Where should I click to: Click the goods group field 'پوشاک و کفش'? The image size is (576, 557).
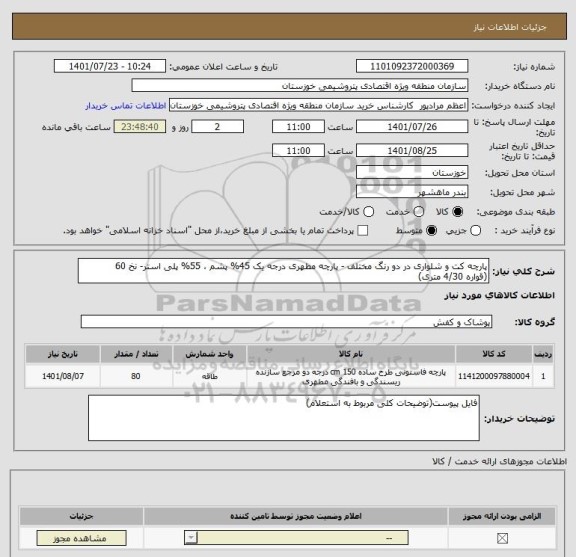[286, 321]
